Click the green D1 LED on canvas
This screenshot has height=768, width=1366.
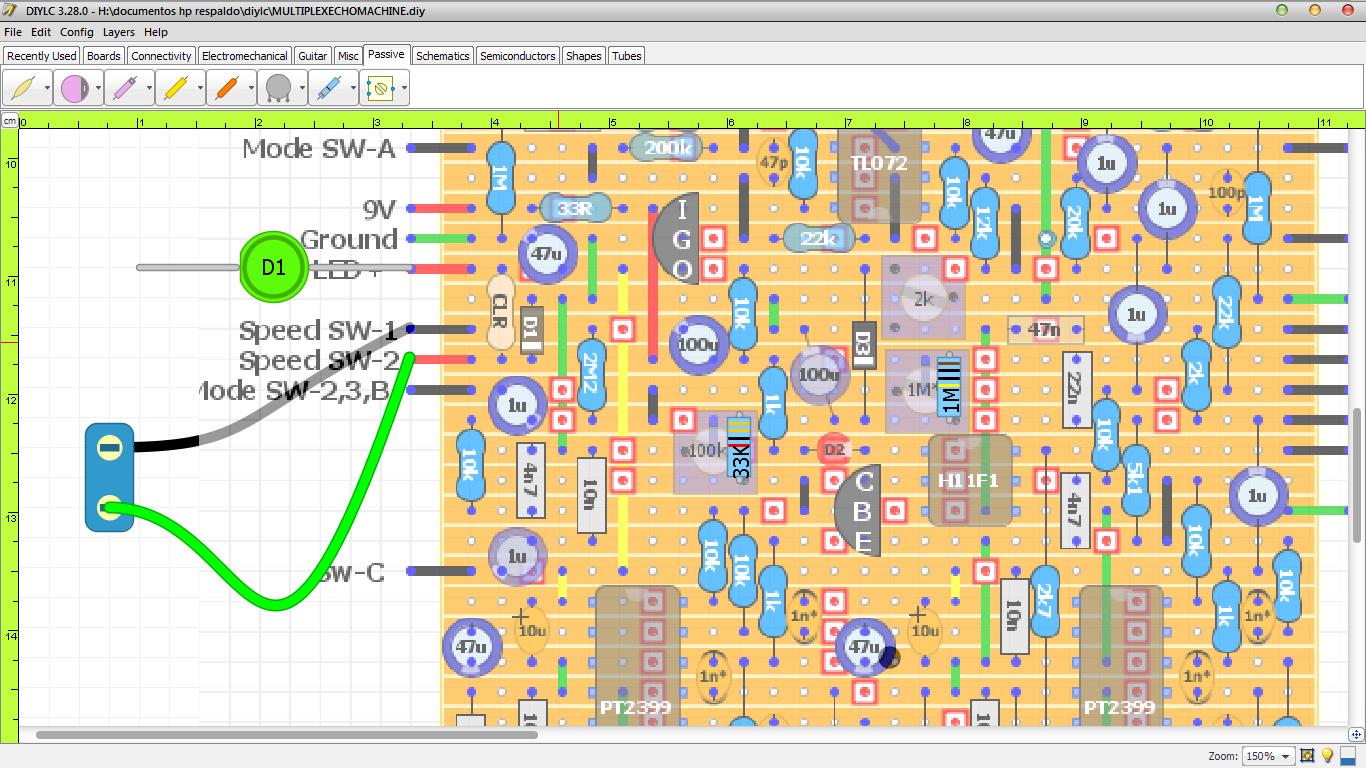click(273, 267)
